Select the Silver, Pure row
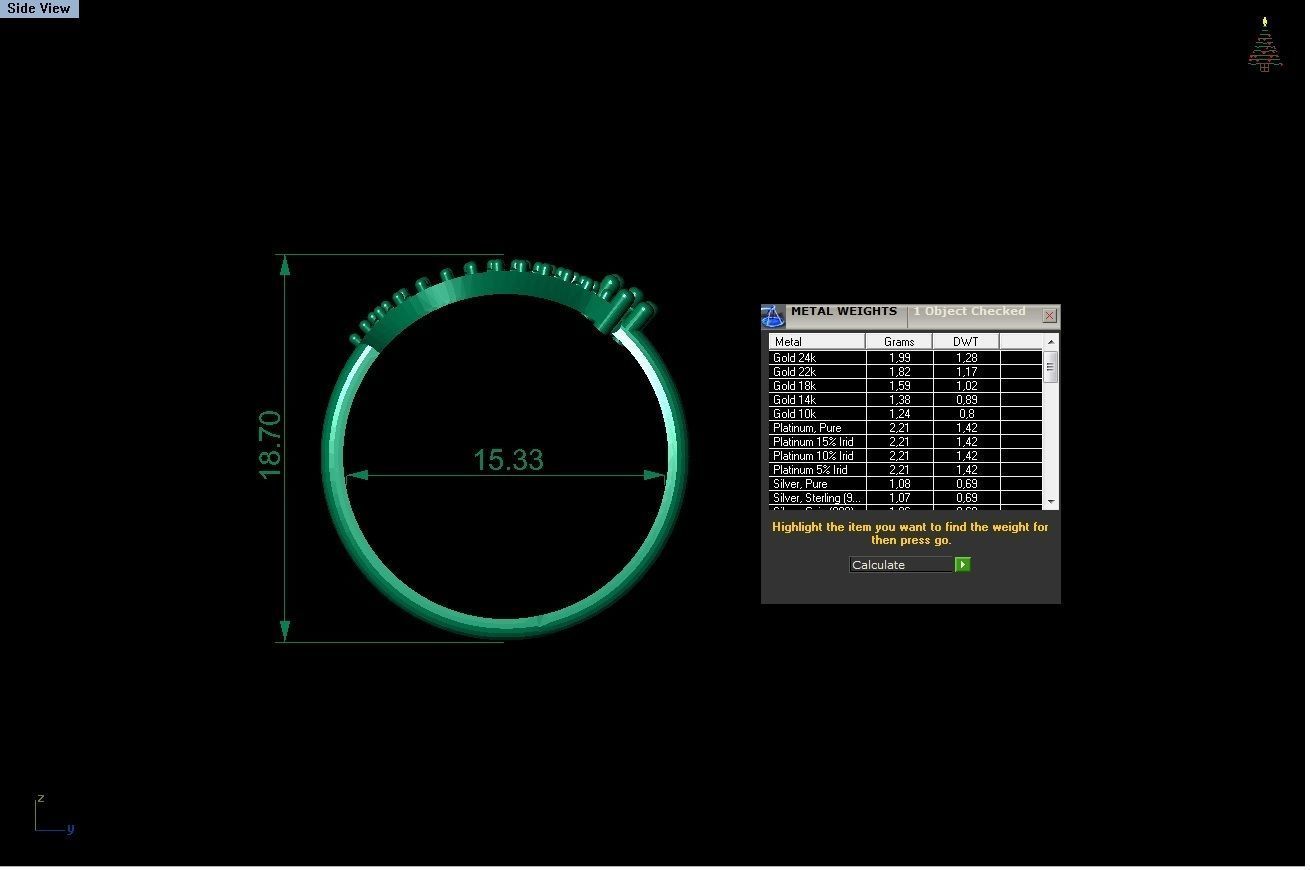The height and width of the screenshot is (870, 1310). [x=906, y=483]
